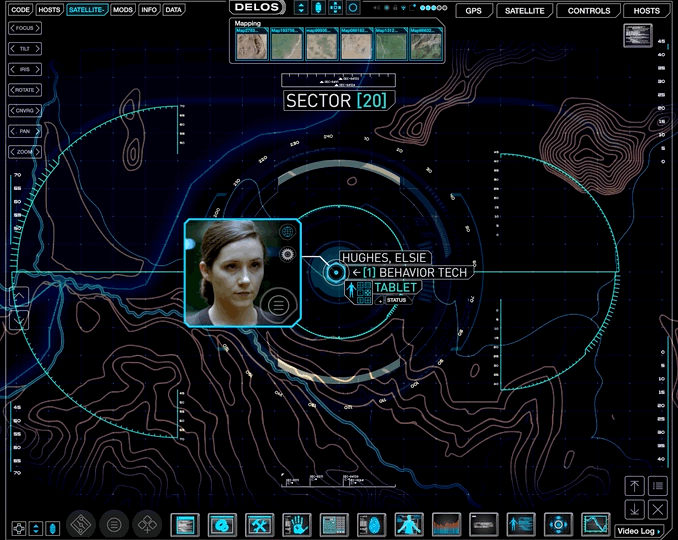
Task: Switch to the DATA tab
Action: [173, 10]
